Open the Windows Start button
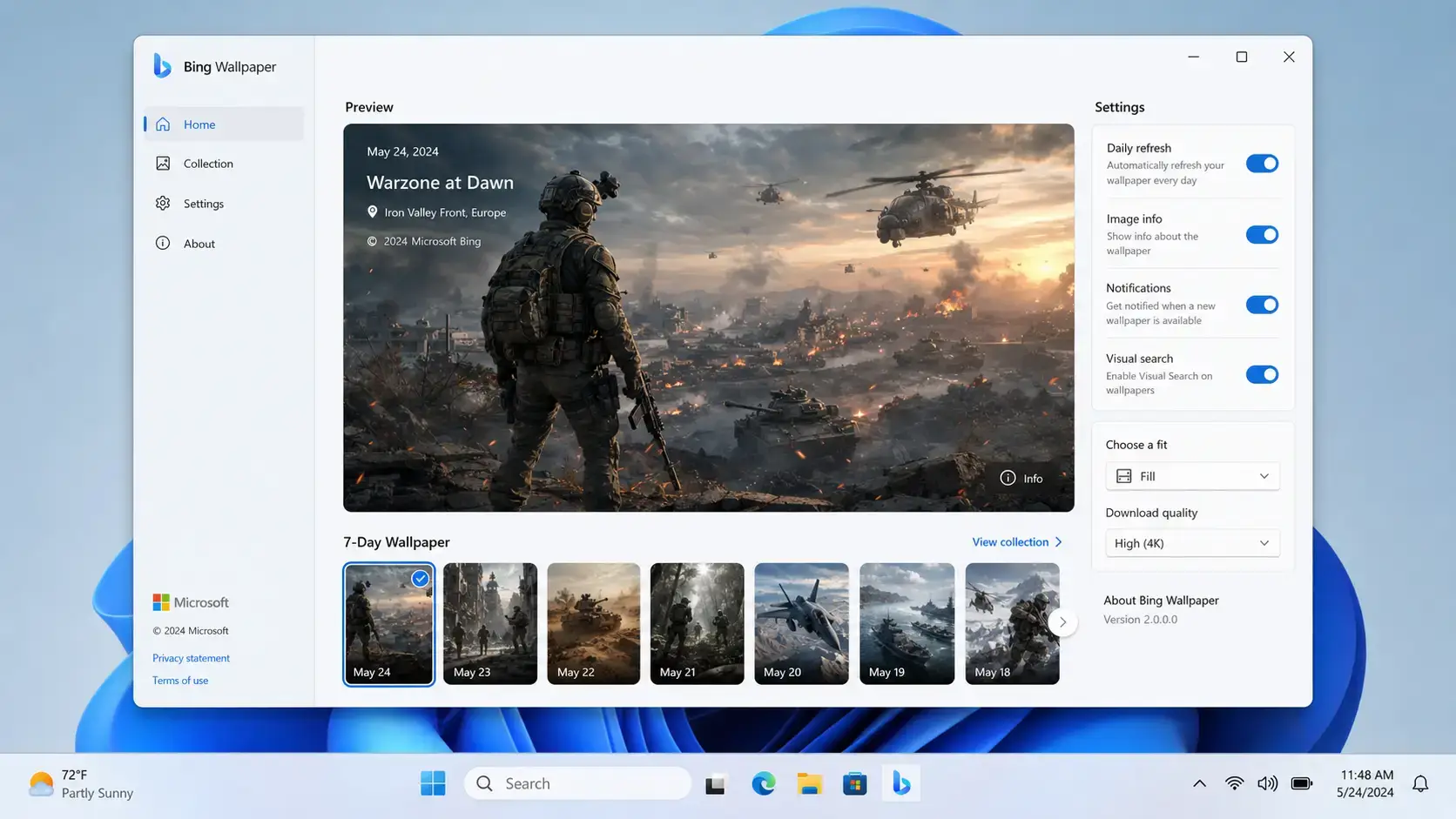The height and width of the screenshot is (819, 1456). coord(433,783)
